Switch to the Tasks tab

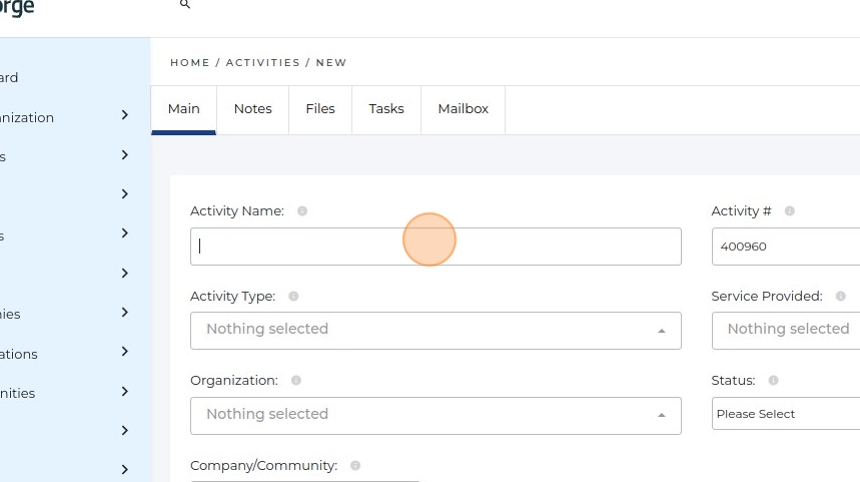(386, 109)
